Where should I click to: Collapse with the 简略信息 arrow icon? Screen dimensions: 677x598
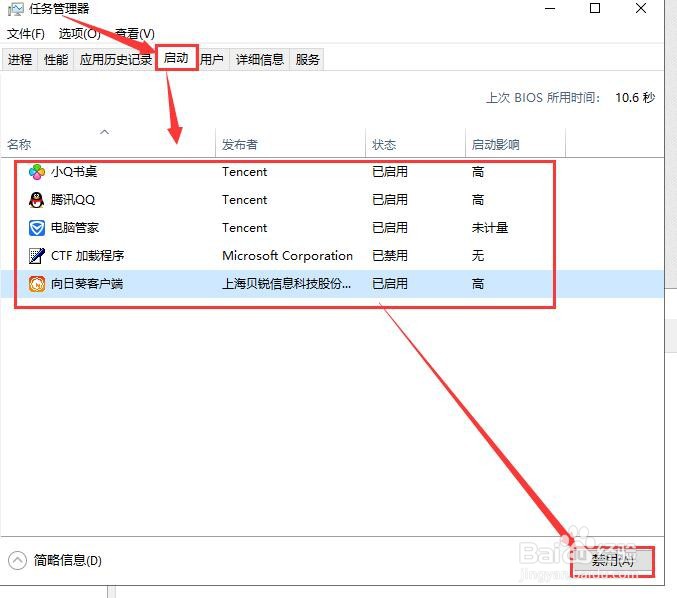[x=17, y=560]
